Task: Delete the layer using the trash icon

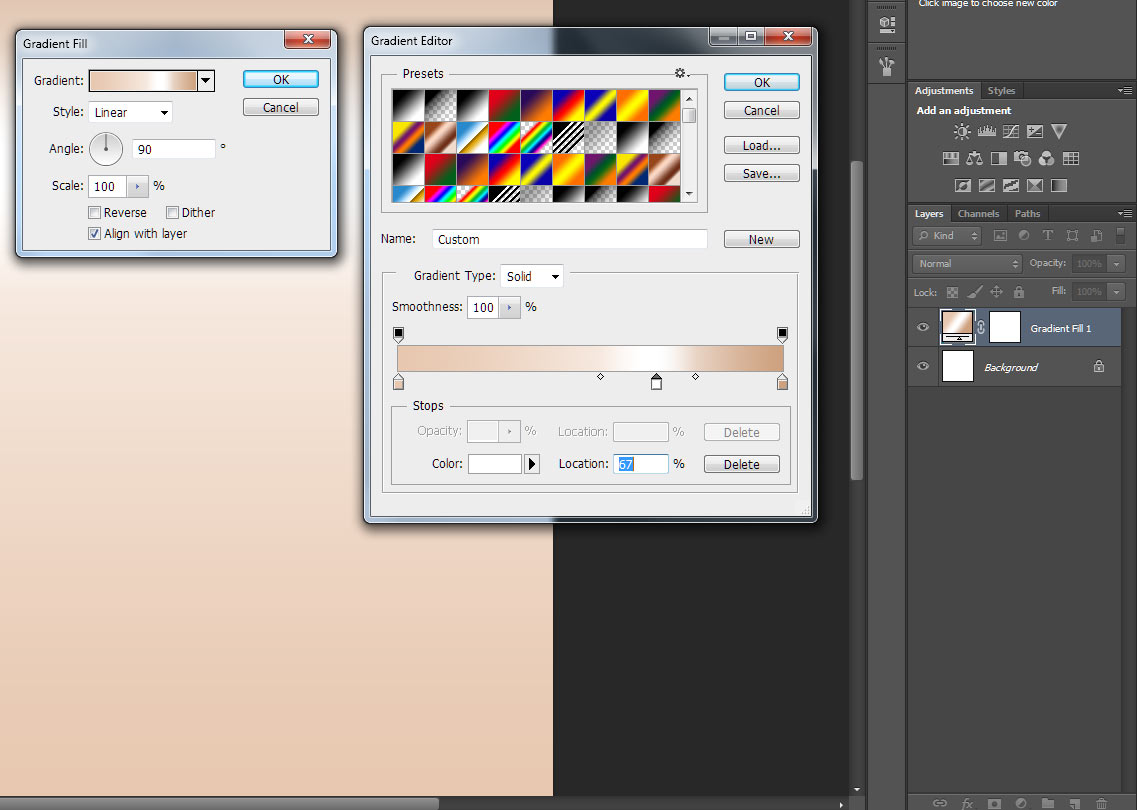Action: point(1101,802)
